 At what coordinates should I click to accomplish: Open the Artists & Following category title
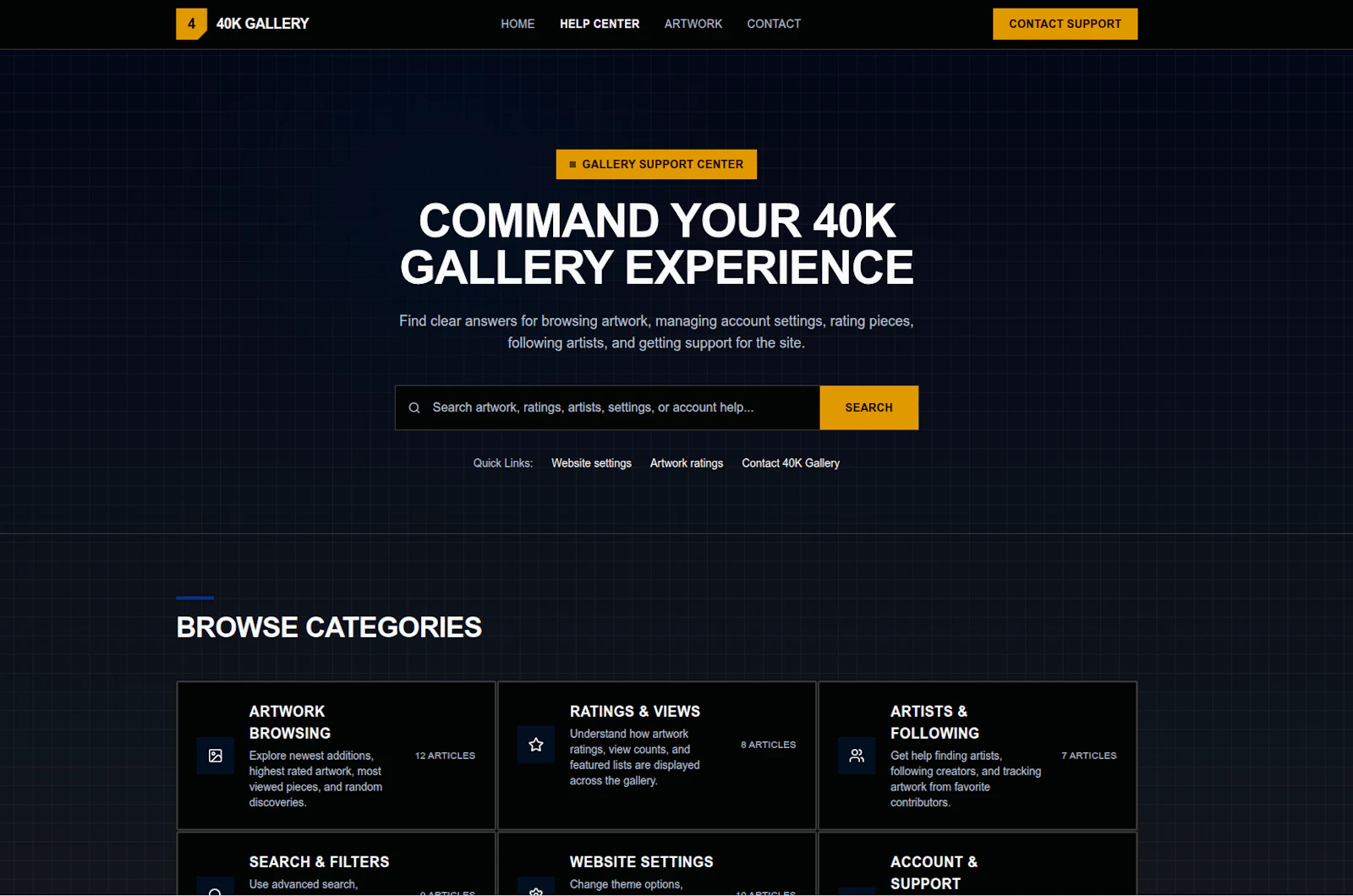[934, 722]
